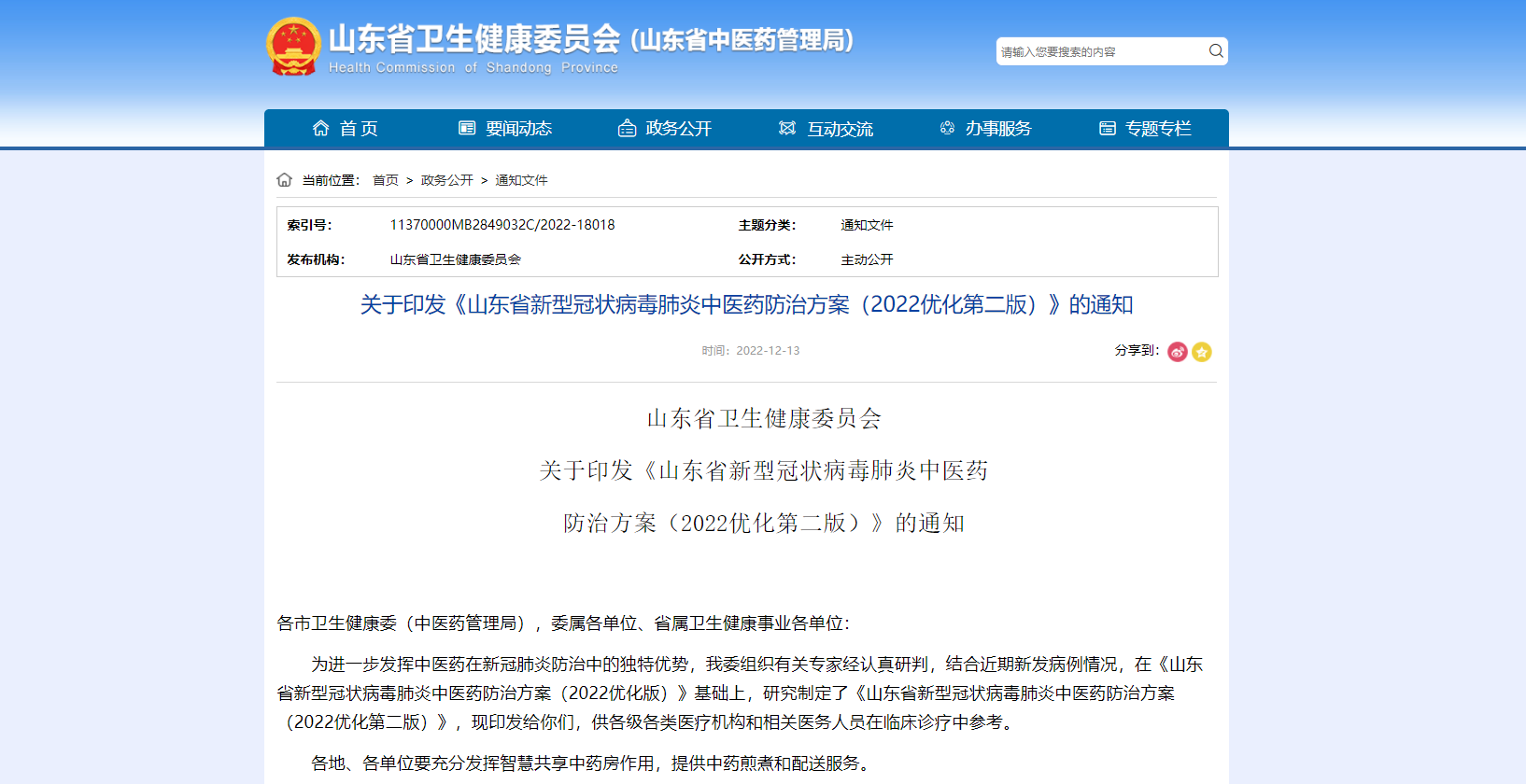Click 通知文件 breadcrumb link

tap(521, 180)
